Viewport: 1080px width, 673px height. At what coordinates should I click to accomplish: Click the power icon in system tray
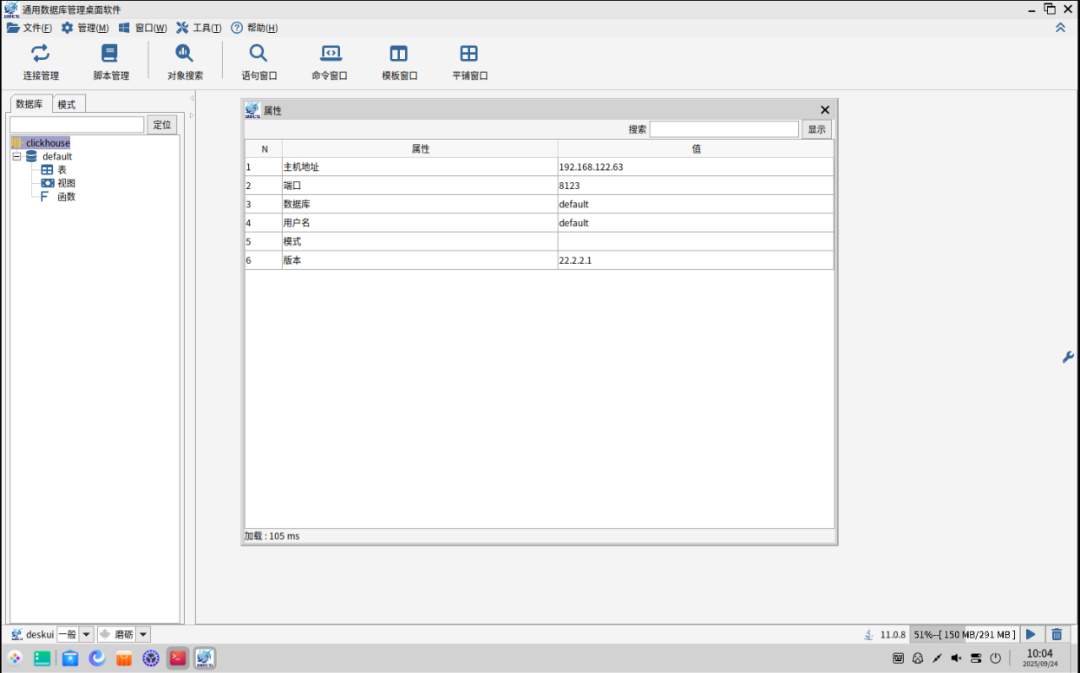[995, 658]
